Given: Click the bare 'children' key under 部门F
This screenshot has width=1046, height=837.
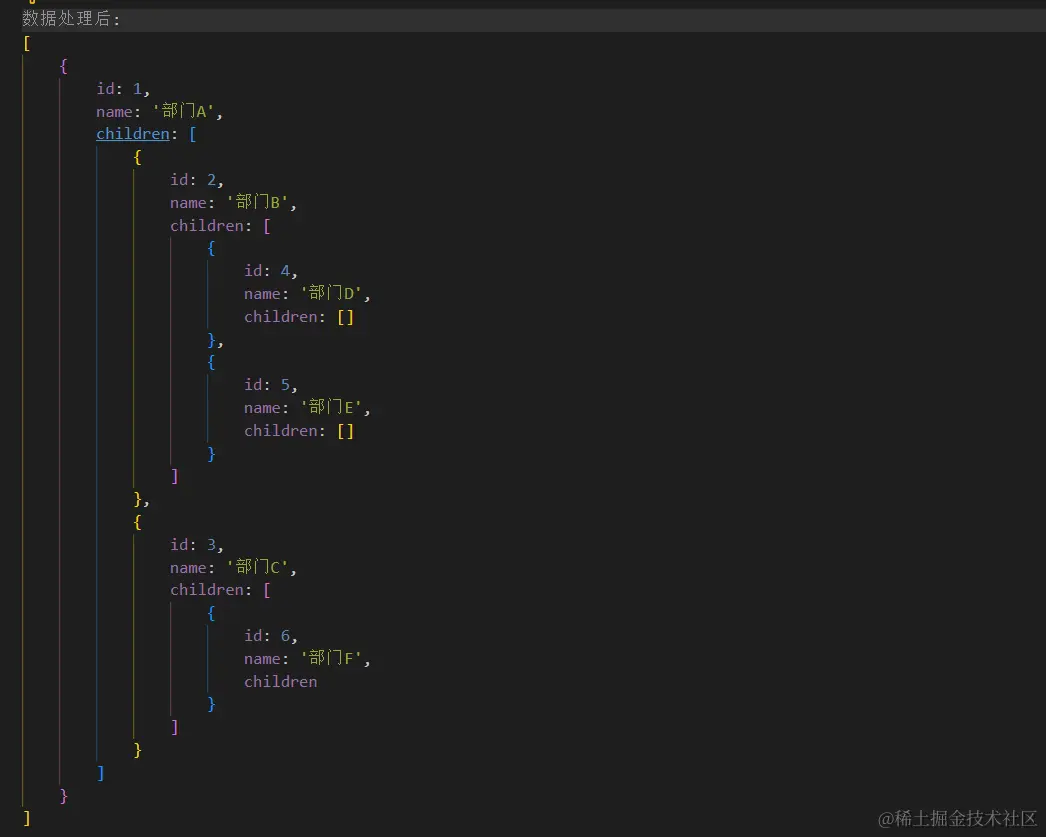Looking at the screenshot, I should tap(281, 682).
